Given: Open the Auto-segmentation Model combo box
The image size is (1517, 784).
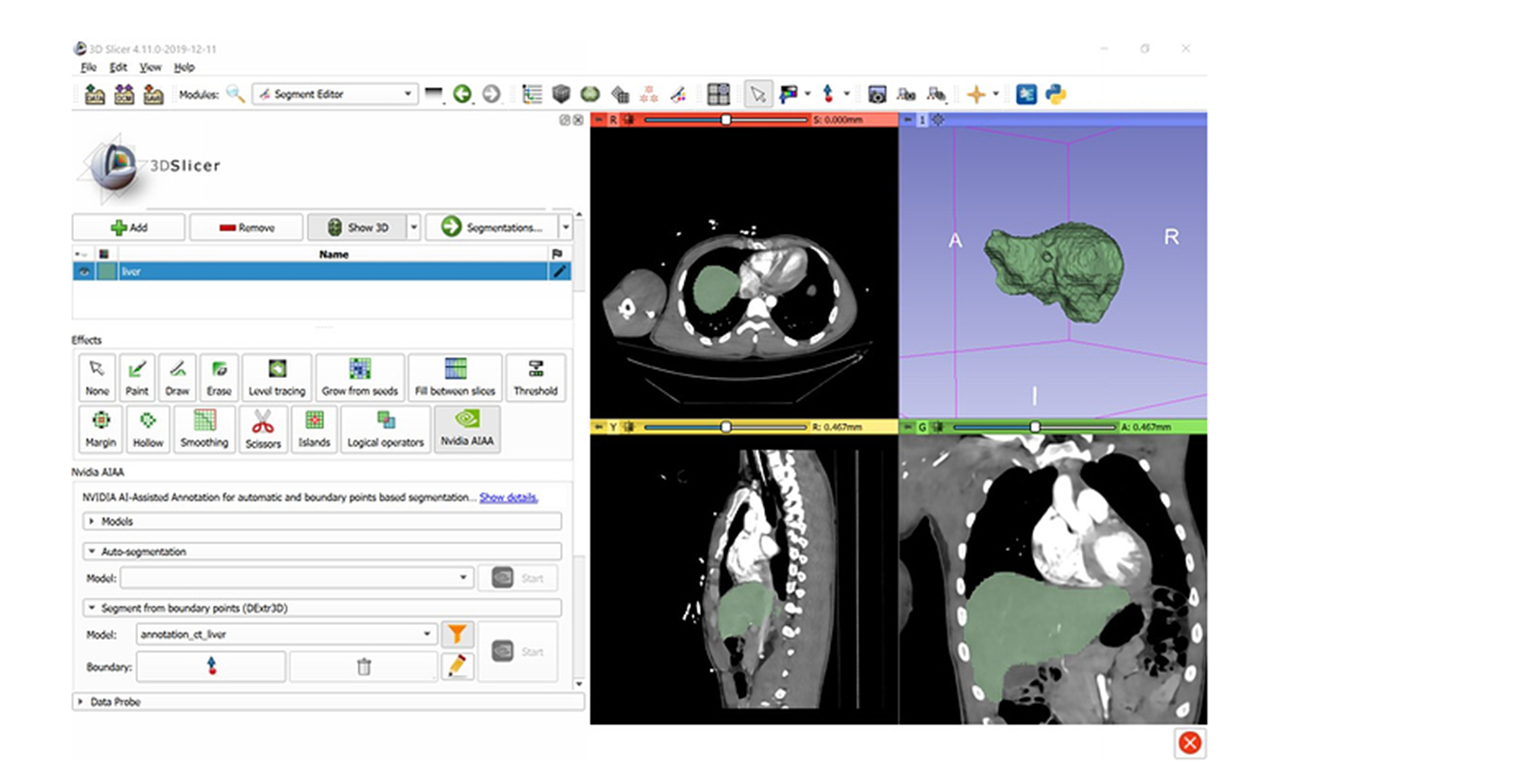Looking at the screenshot, I should 296,578.
